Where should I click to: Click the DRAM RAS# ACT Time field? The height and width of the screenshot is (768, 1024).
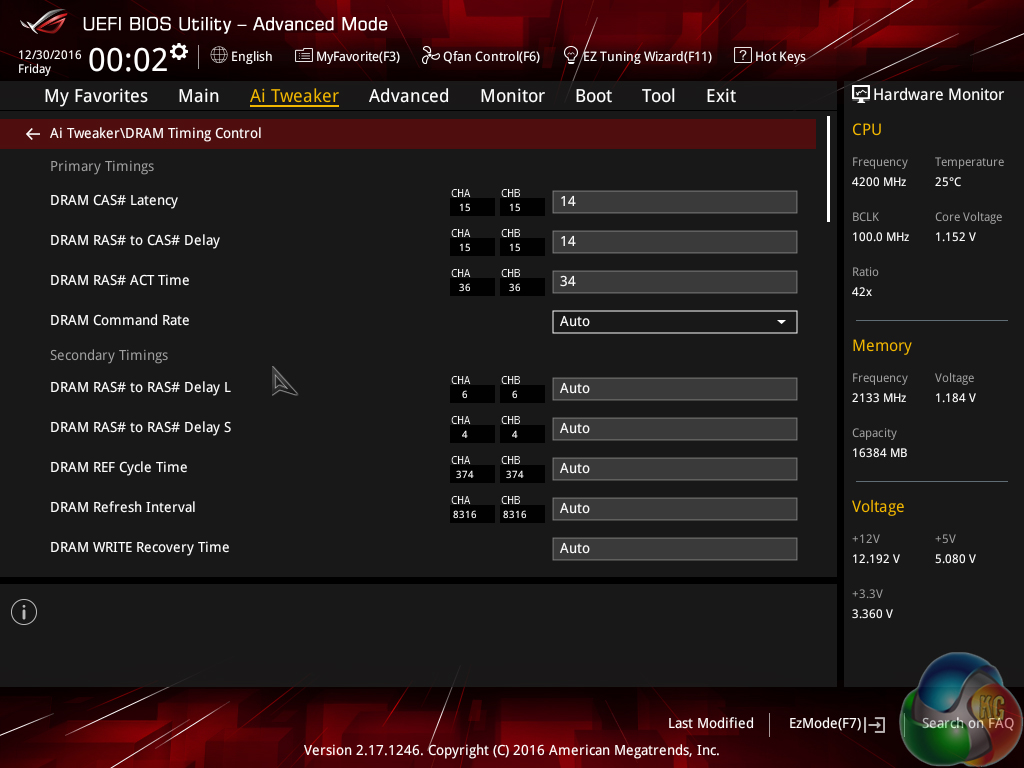pyautogui.click(x=674, y=281)
